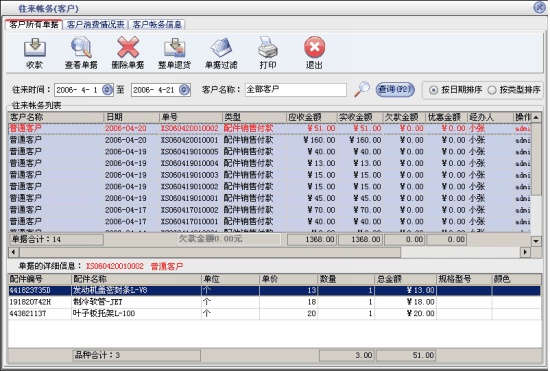
Task: Click the 删除单据 red X icon
Action: pos(128,48)
